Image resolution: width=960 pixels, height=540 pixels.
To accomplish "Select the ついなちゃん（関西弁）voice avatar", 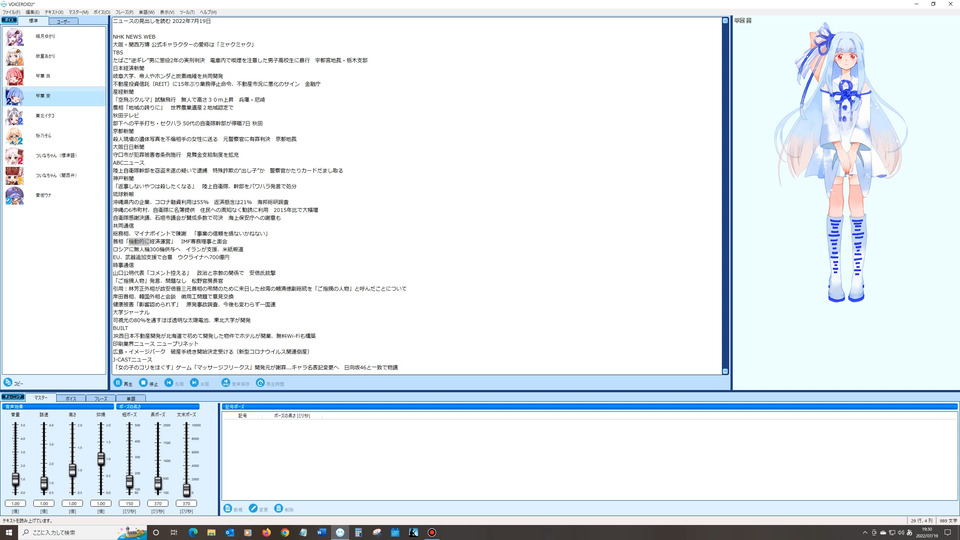I will [14, 176].
